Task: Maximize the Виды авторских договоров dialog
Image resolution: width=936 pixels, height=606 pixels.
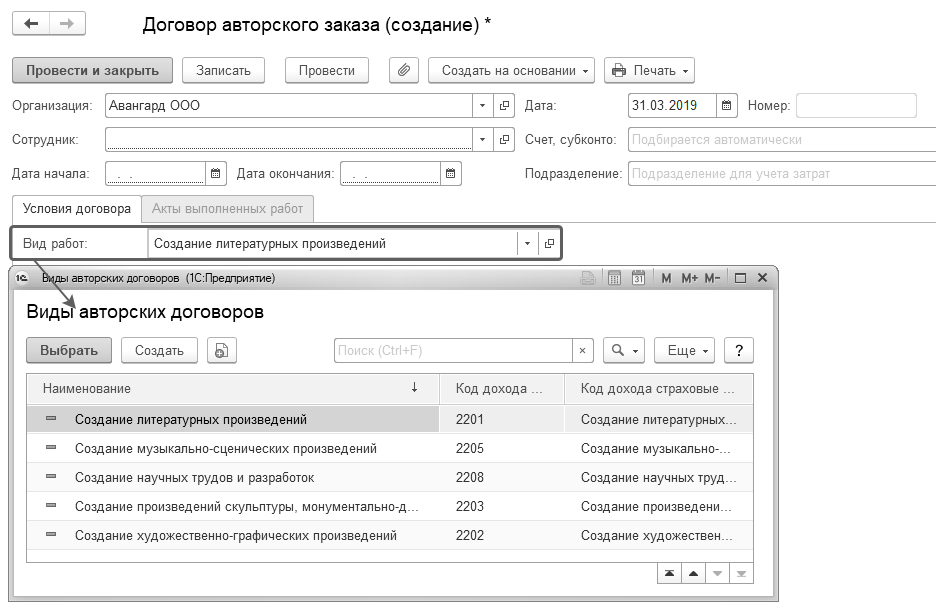Action: pyautogui.click(x=740, y=278)
